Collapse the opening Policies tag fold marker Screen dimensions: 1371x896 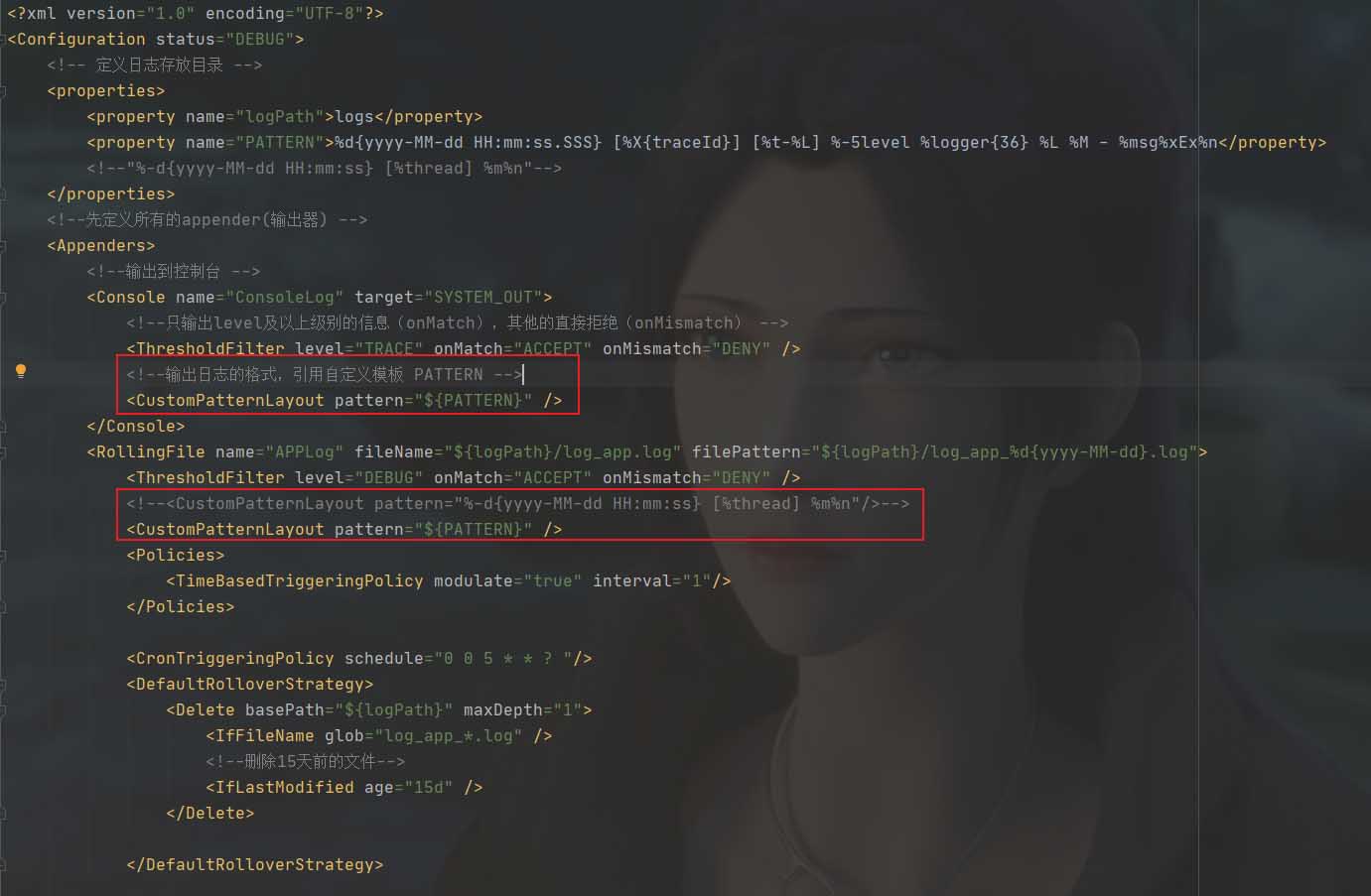click(4, 555)
